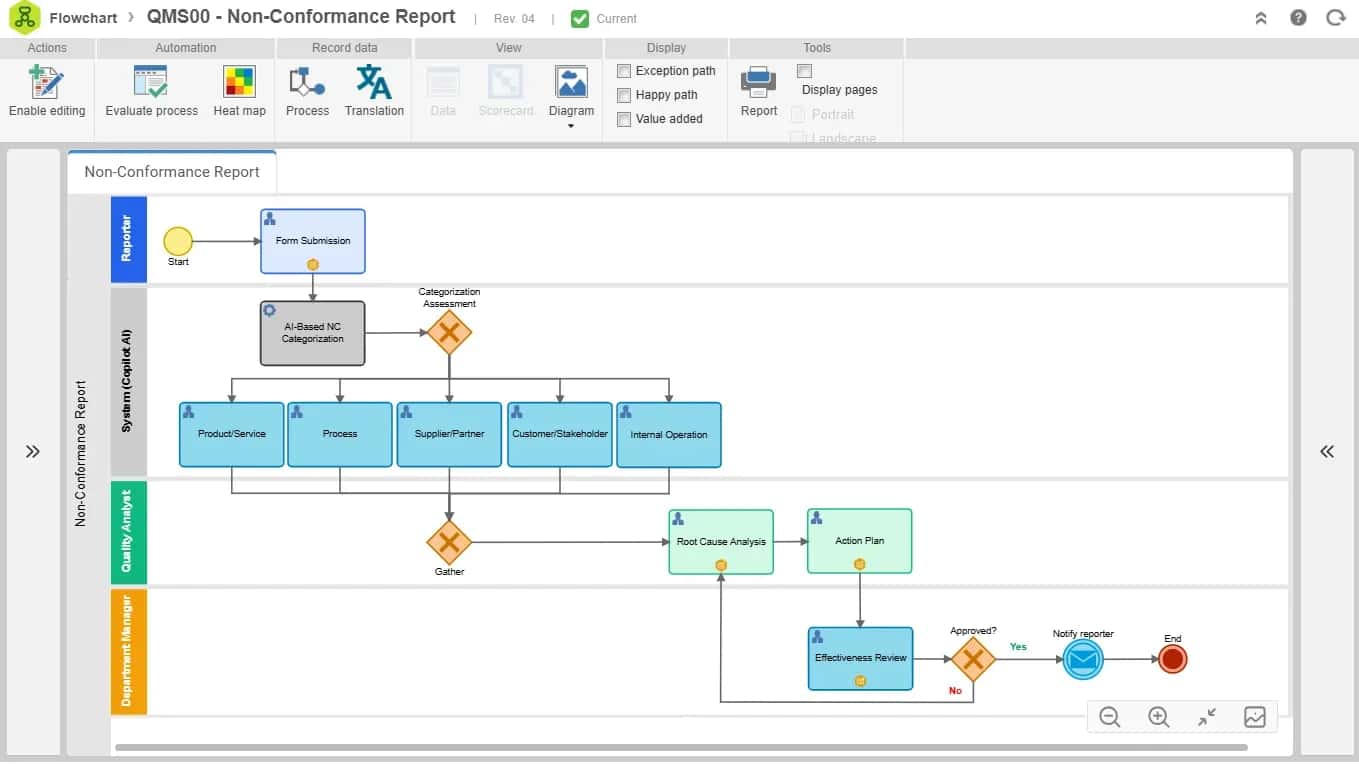Select the Approved? gateway
This screenshot has width=1359, height=764.
point(973,659)
